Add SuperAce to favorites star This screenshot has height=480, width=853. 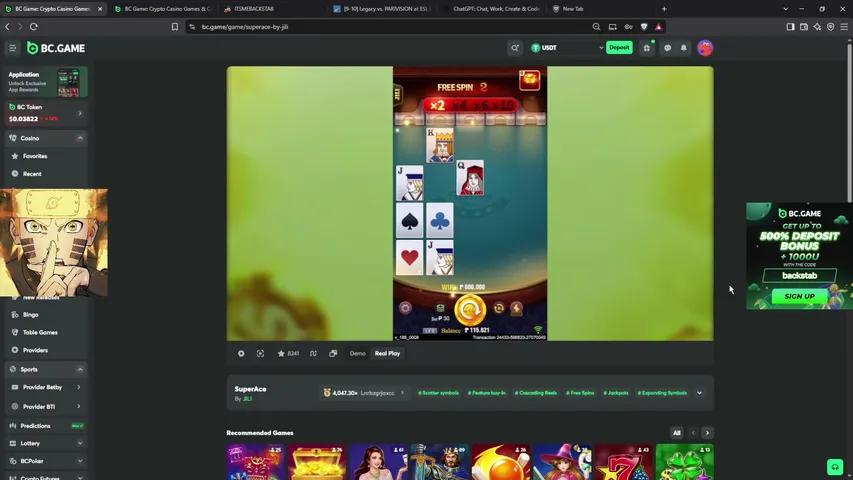click(281, 353)
